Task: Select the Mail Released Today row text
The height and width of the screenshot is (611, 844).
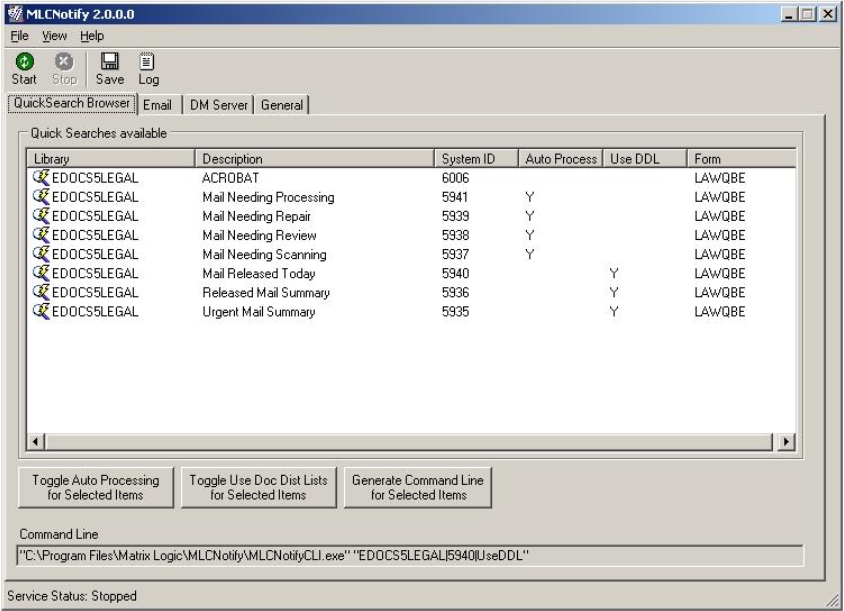Action: pos(258,273)
